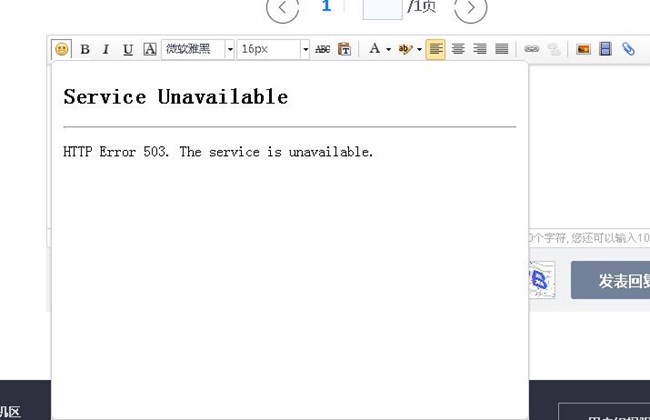Center align the text

pos(458,49)
